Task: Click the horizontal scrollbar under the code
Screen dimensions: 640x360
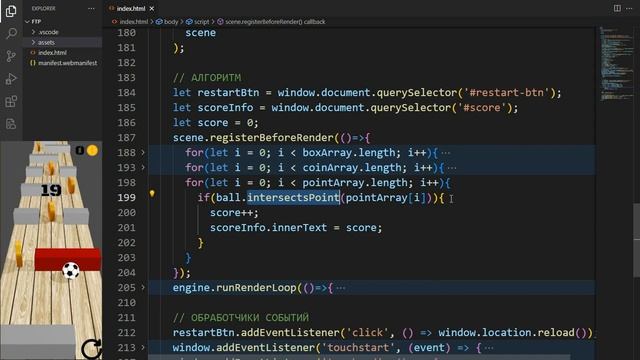Action: [359, 357]
